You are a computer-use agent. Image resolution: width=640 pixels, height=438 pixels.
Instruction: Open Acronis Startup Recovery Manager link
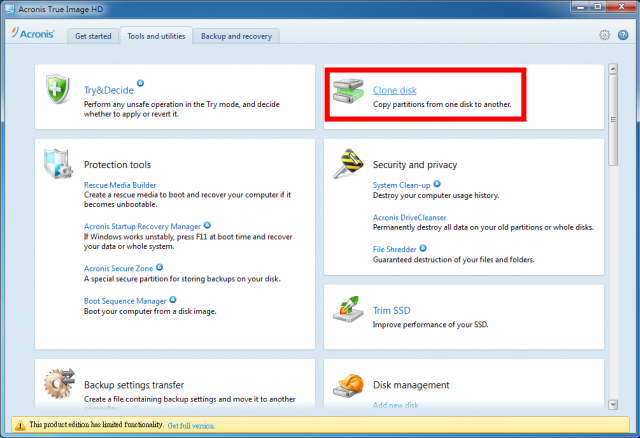pos(142,227)
